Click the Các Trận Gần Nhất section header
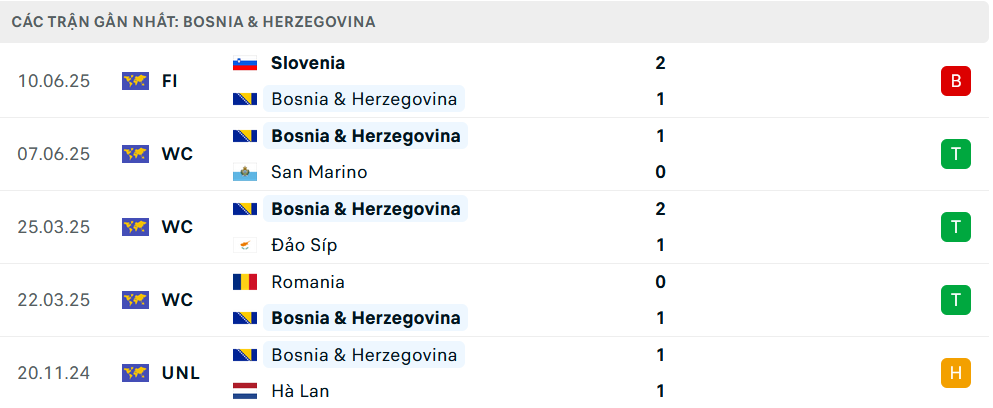 pyautogui.click(x=194, y=21)
